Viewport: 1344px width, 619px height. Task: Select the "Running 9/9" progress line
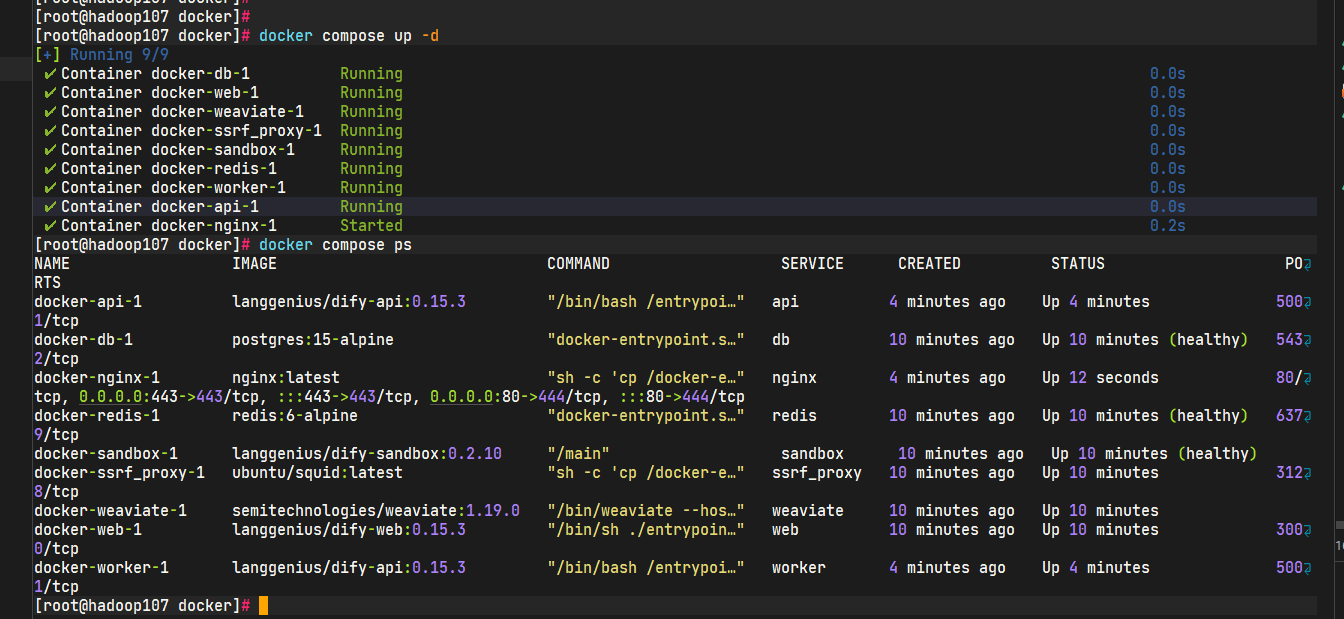[101, 55]
